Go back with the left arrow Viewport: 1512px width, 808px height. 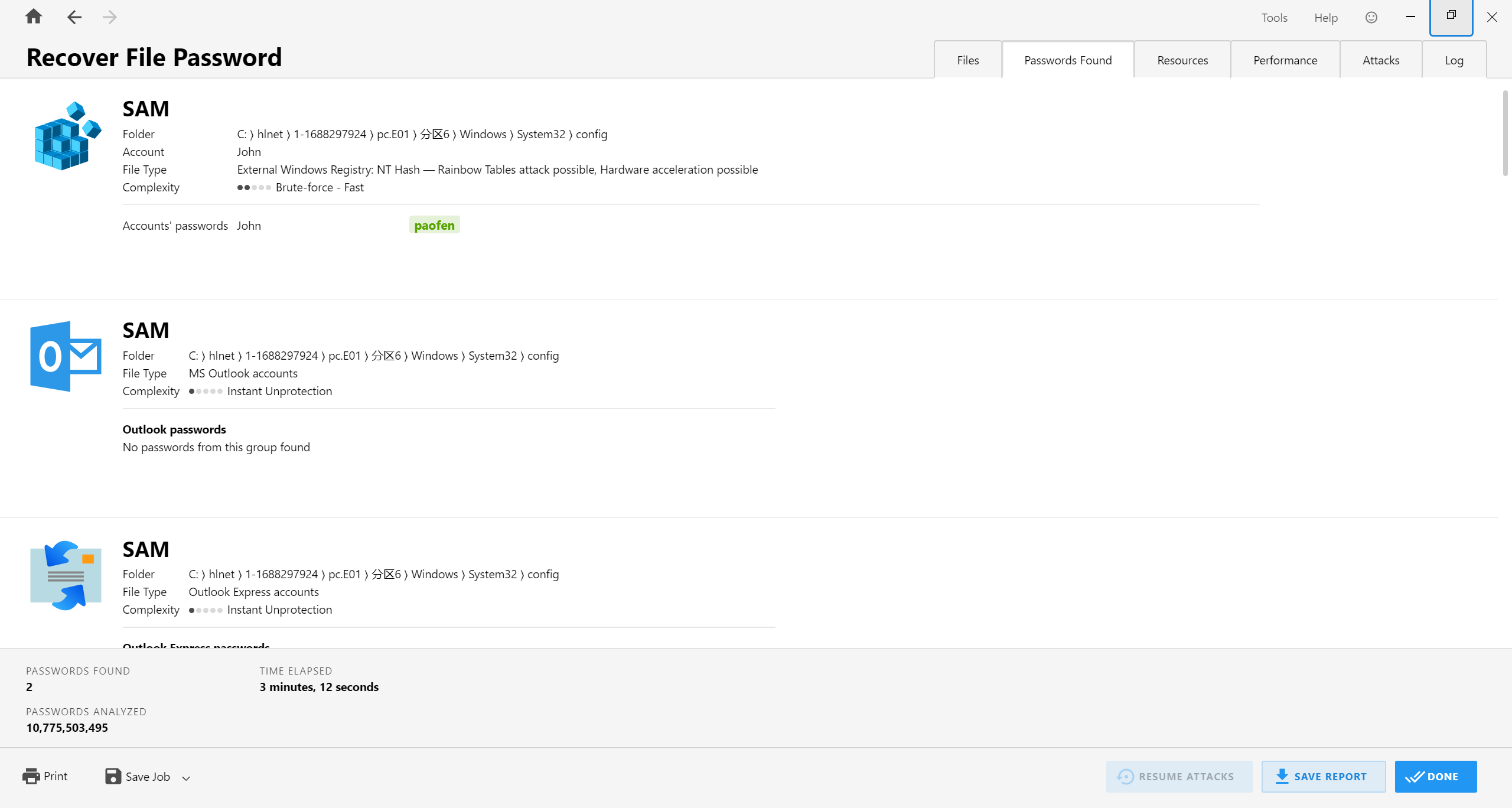pos(74,17)
